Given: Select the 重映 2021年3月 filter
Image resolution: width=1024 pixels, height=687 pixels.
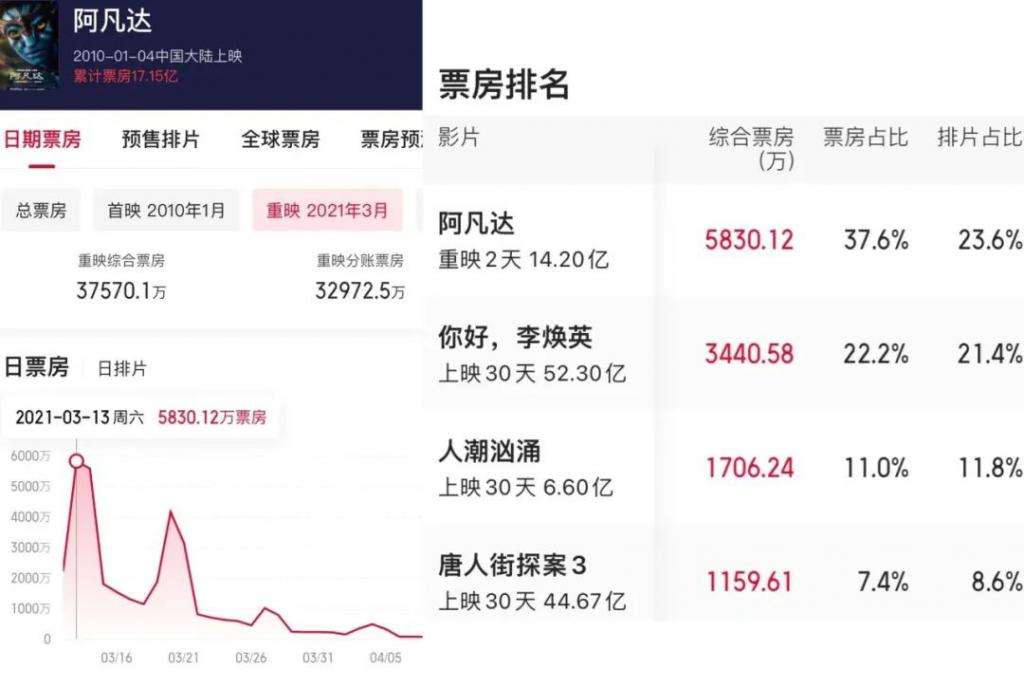Looking at the screenshot, I should pos(327,211).
